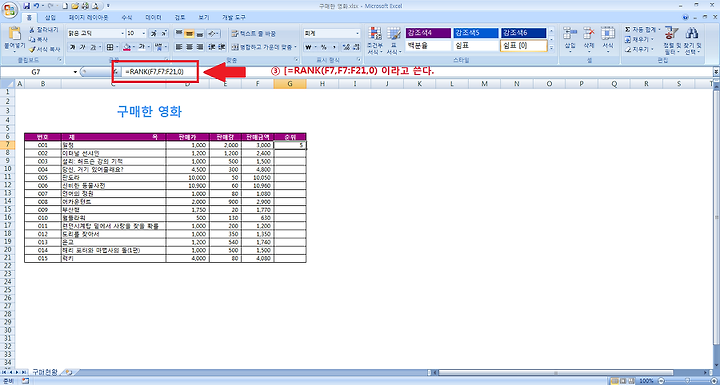Switch to the 검토 review tab
Screen dimensions: 720x385
pos(180,17)
